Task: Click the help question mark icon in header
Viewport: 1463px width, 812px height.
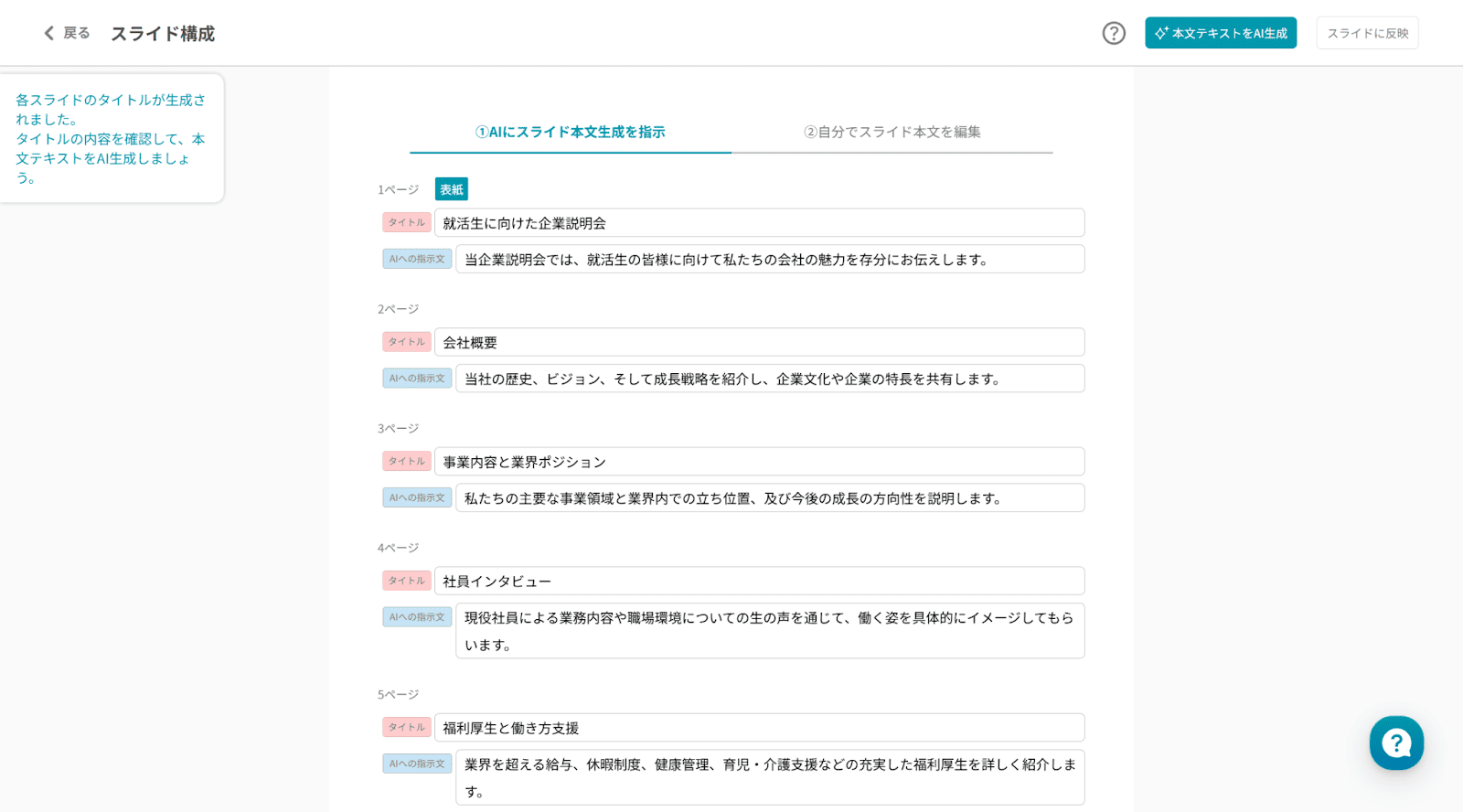Action: pos(1113,33)
